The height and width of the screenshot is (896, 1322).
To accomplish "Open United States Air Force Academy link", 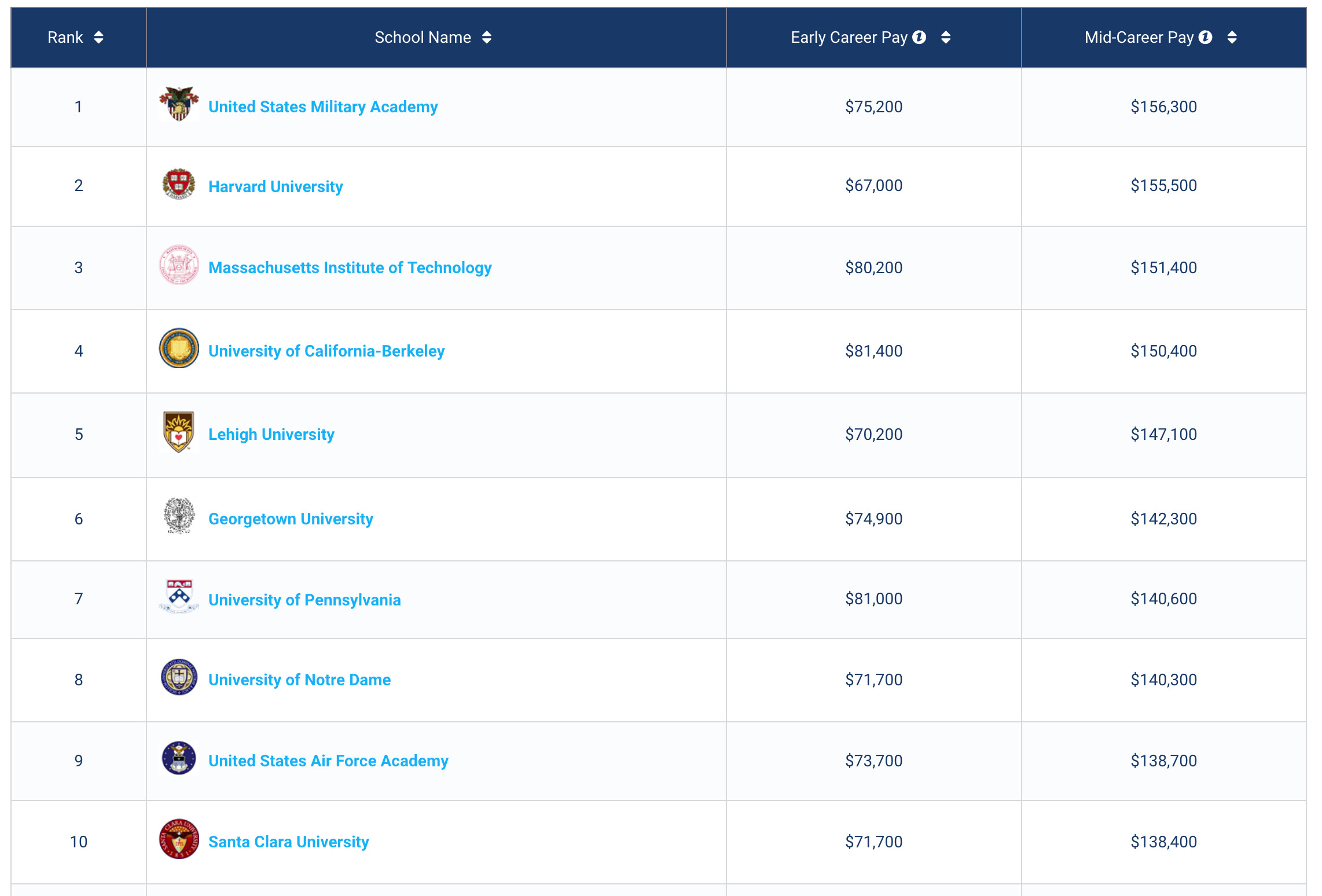I will tap(328, 761).
